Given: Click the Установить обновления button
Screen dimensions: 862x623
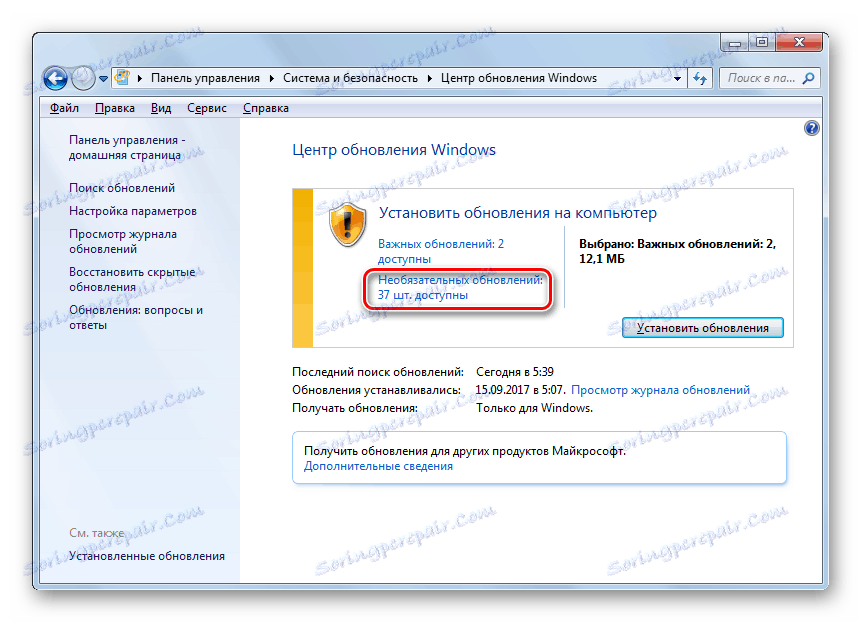Looking at the screenshot, I should point(703,328).
